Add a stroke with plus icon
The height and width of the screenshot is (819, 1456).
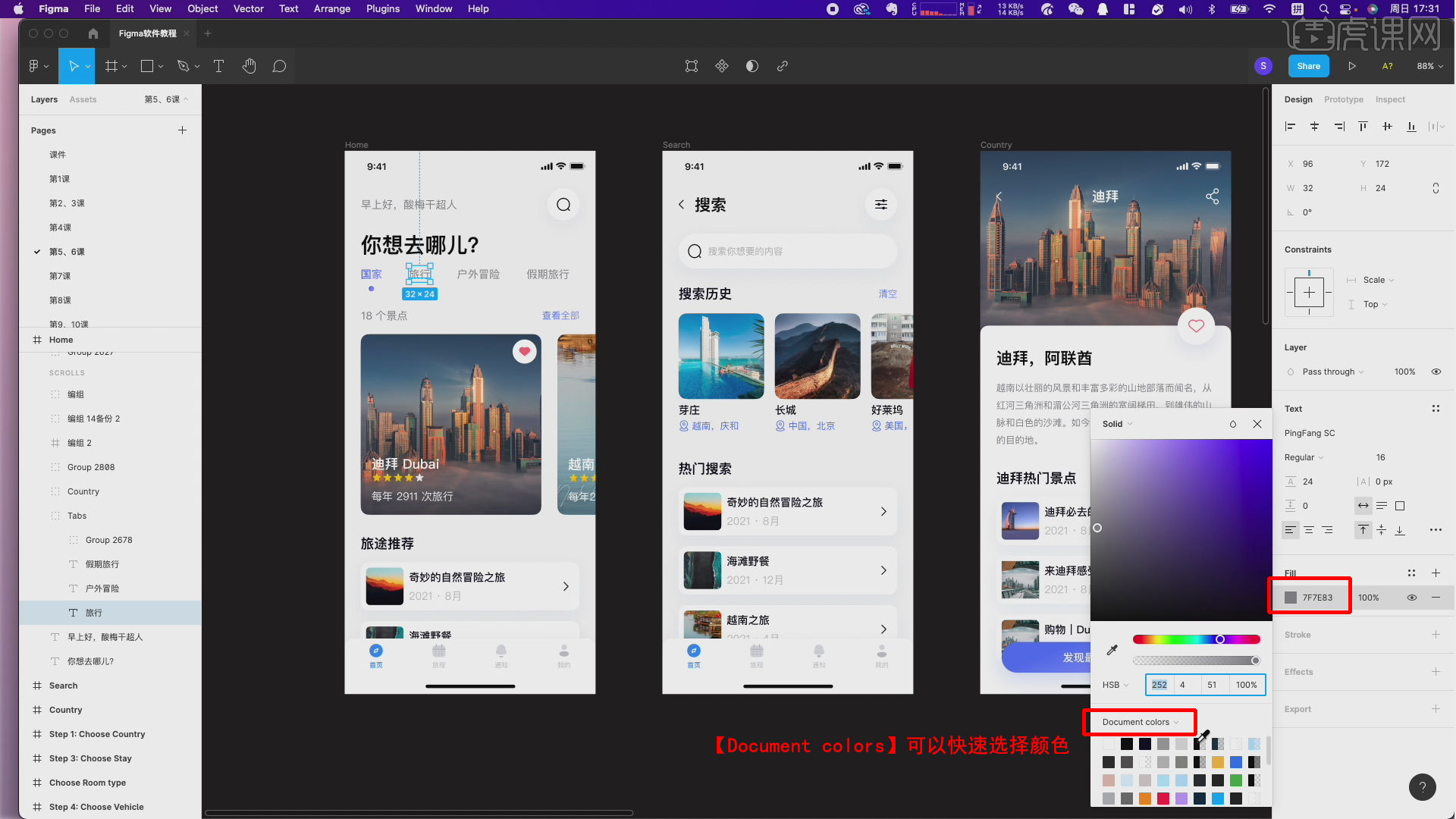[1436, 635]
